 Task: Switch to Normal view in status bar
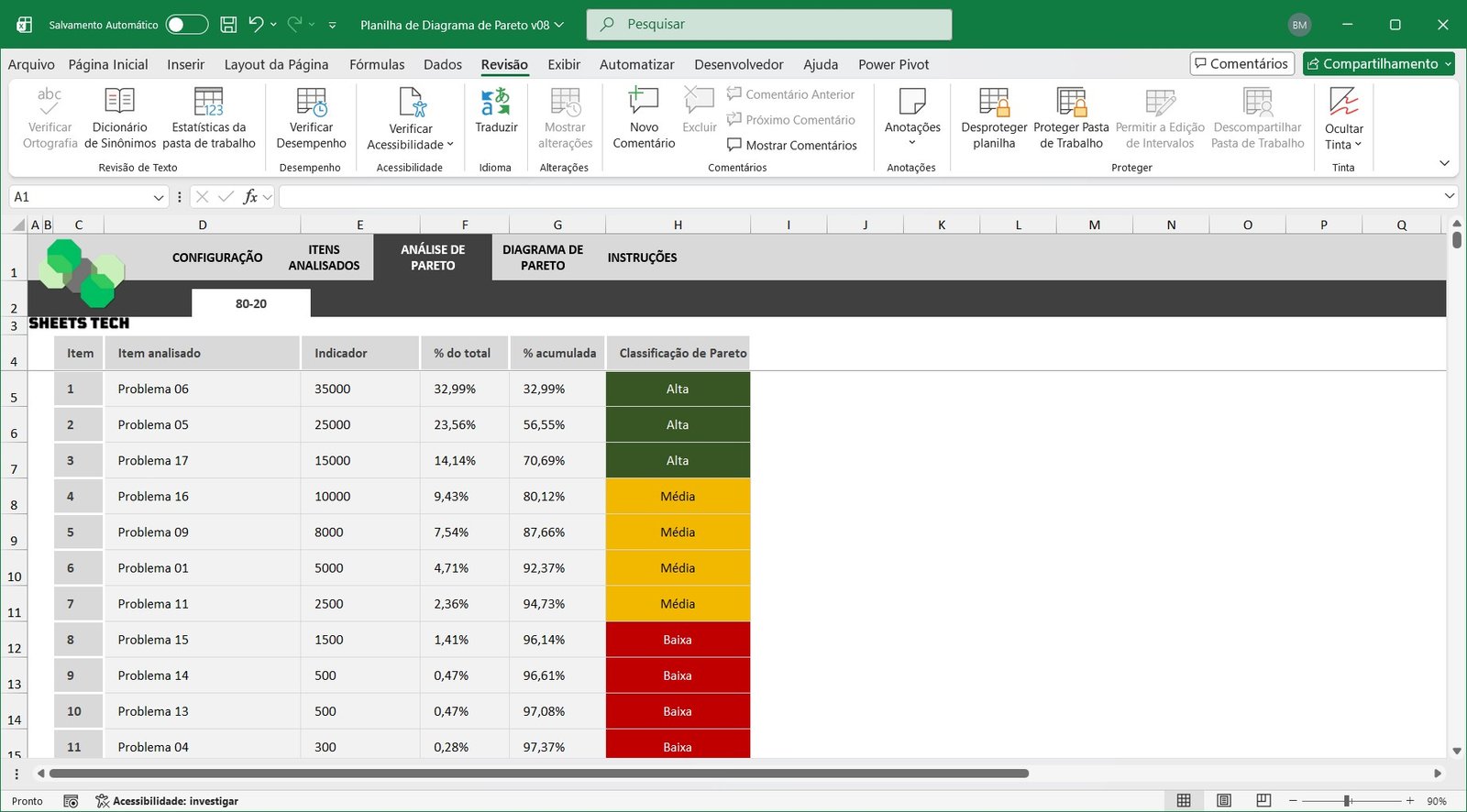1184,801
